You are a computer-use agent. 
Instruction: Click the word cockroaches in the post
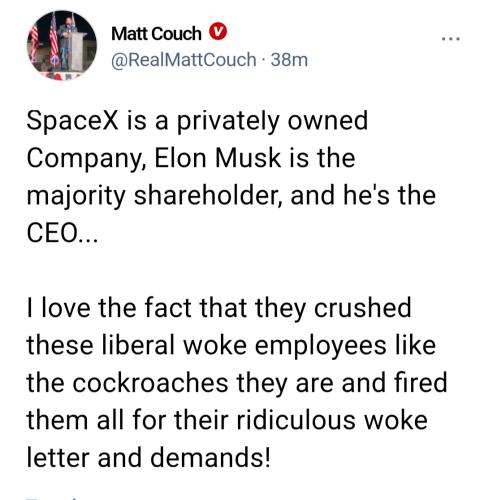click(150, 383)
